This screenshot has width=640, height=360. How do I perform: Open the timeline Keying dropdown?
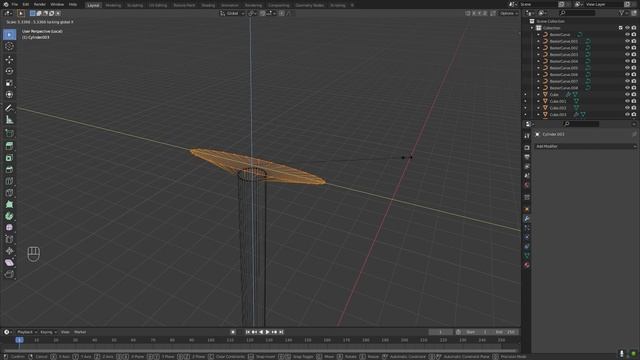point(48,332)
